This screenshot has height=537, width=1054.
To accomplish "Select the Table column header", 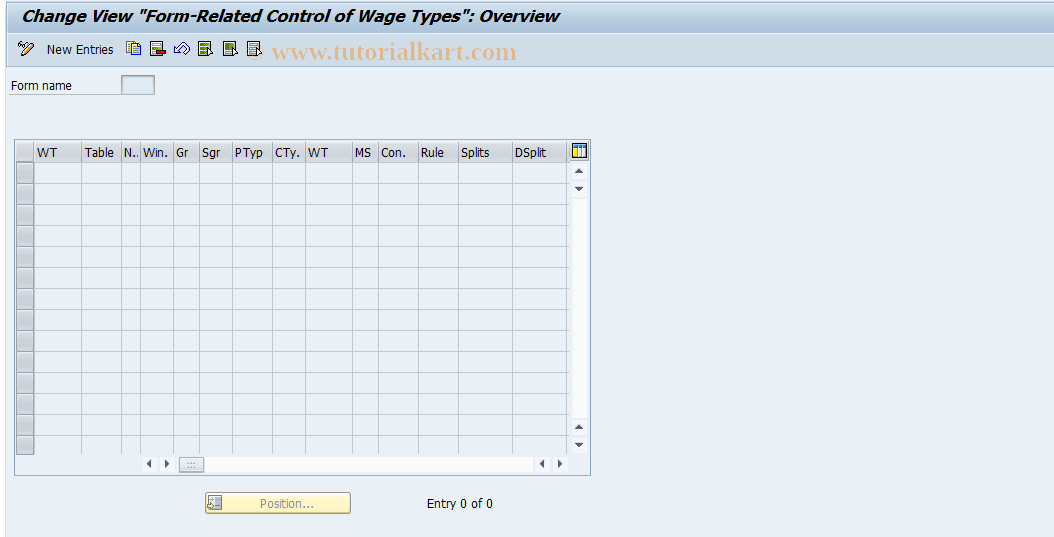I will 102,153.
